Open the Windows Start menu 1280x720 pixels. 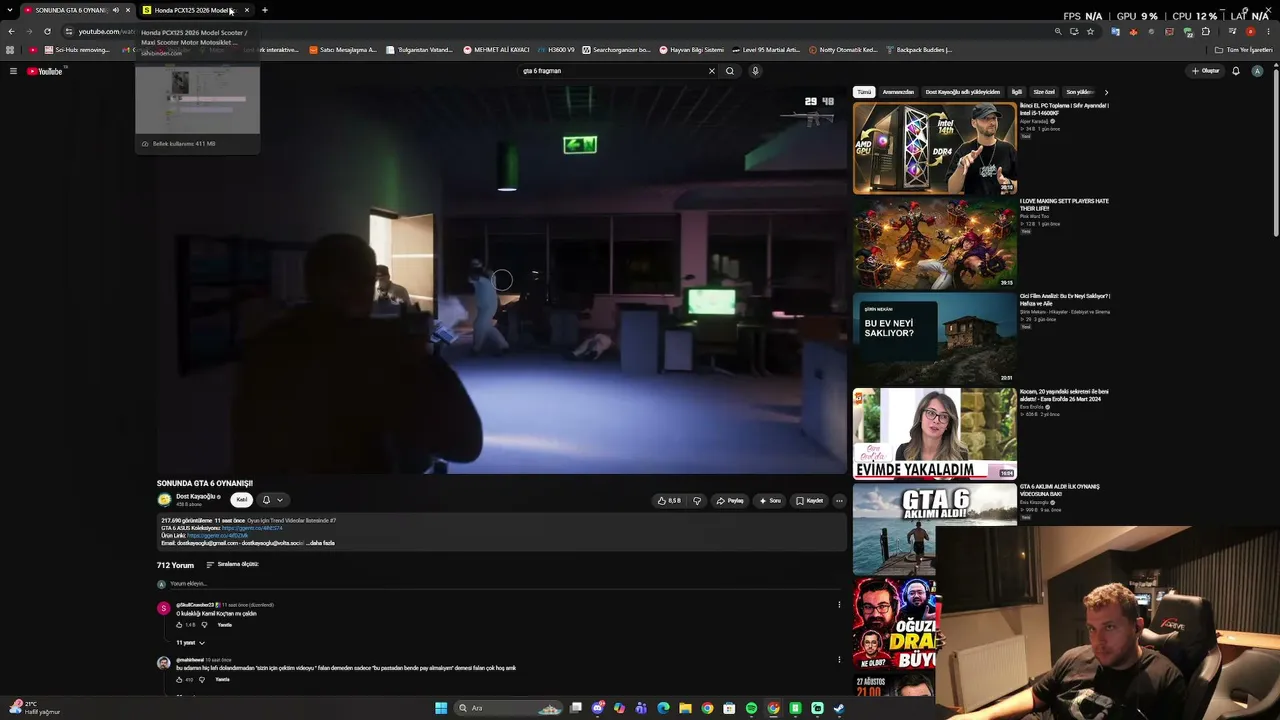point(441,708)
